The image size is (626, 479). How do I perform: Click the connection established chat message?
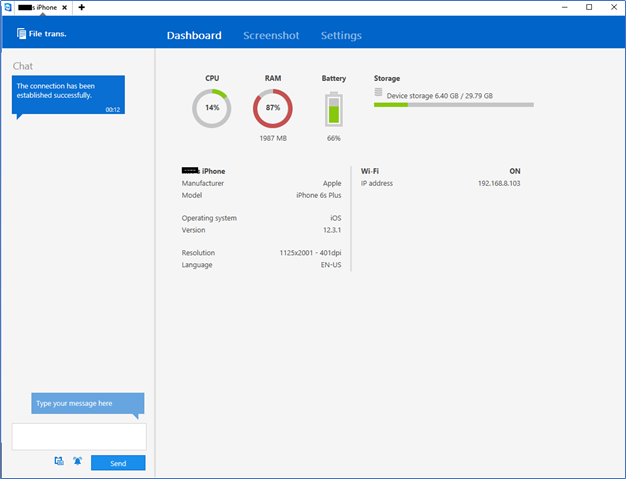tap(68, 96)
